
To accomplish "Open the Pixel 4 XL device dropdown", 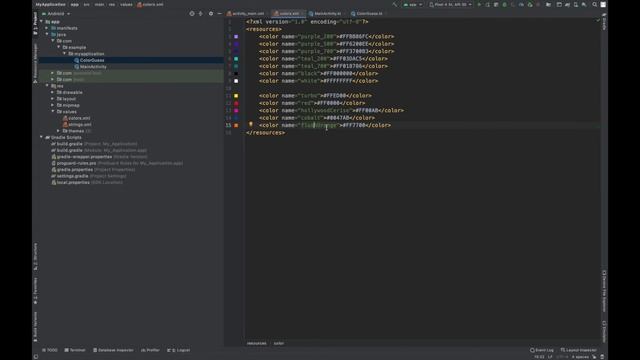I will [x=450, y=4].
